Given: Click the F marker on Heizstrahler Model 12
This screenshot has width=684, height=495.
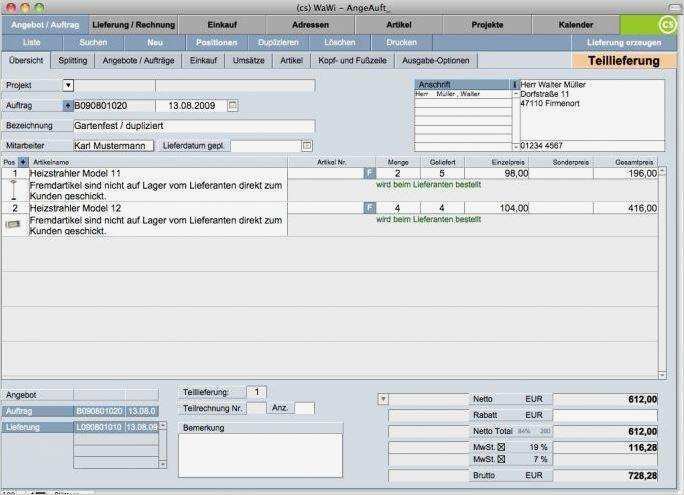Looking at the screenshot, I should (369, 208).
